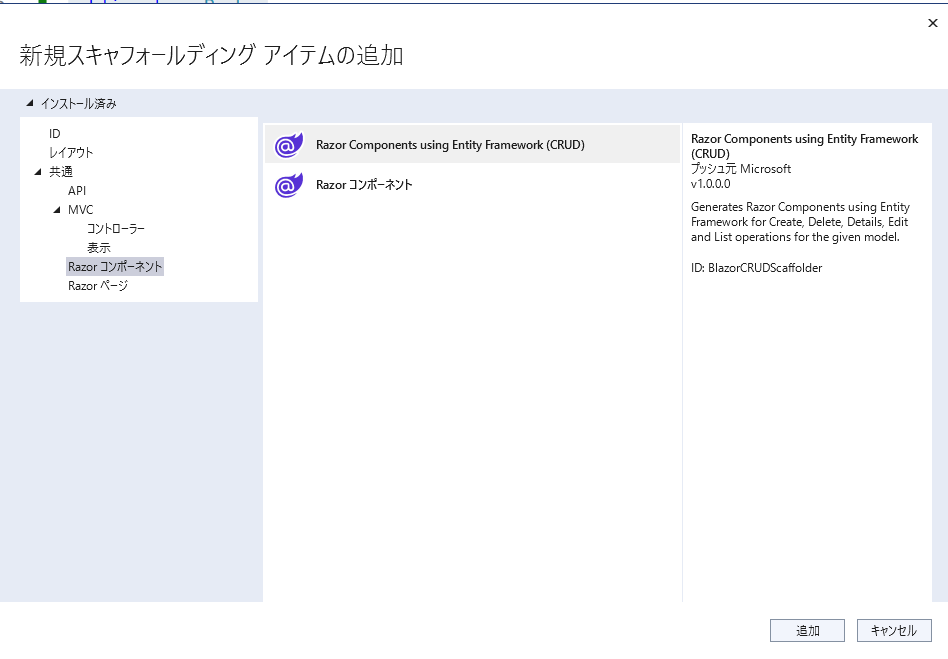Close the scaffolding dialog

click(933, 23)
